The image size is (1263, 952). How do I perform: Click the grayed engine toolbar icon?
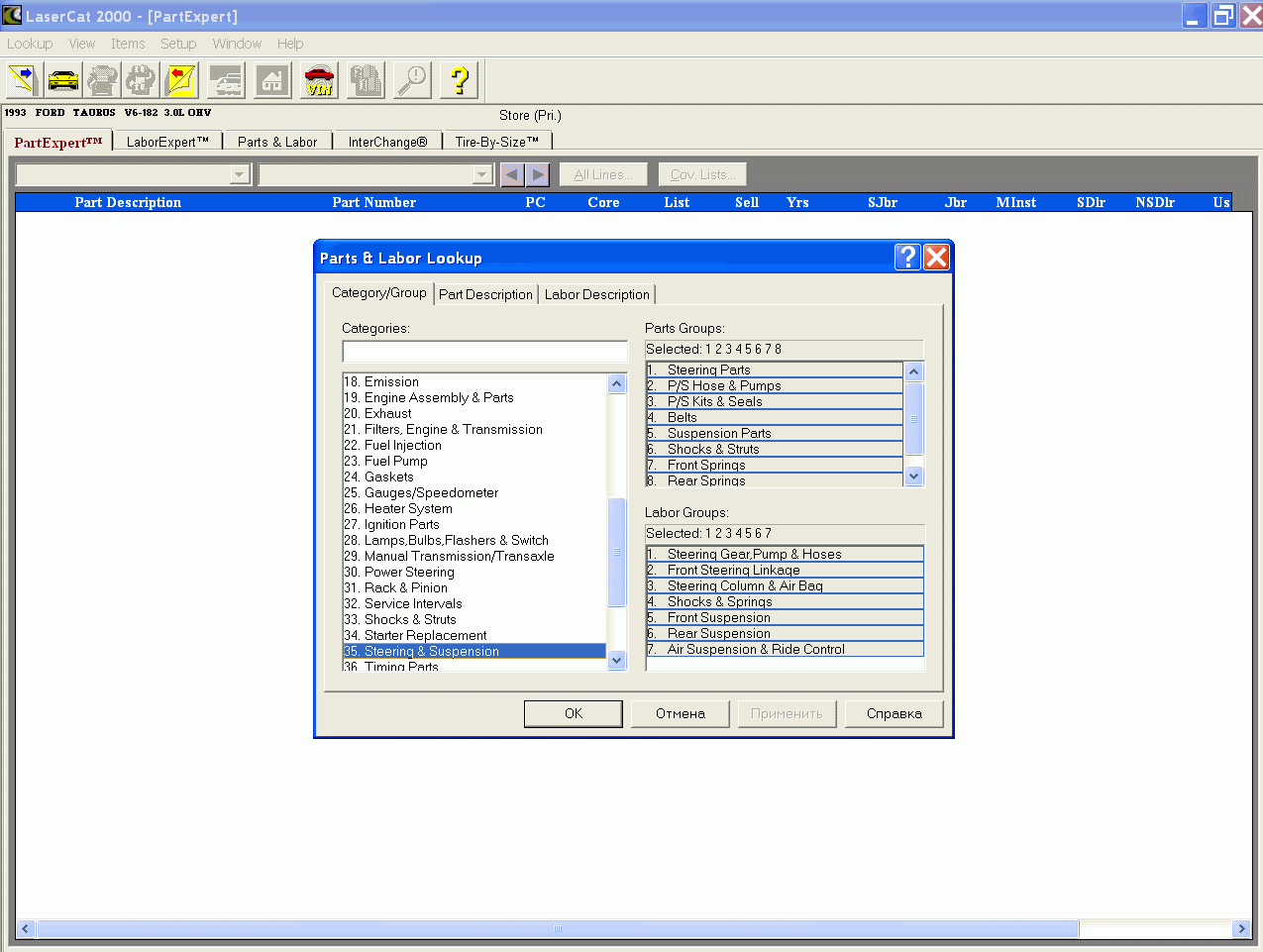[x=102, y=80]
